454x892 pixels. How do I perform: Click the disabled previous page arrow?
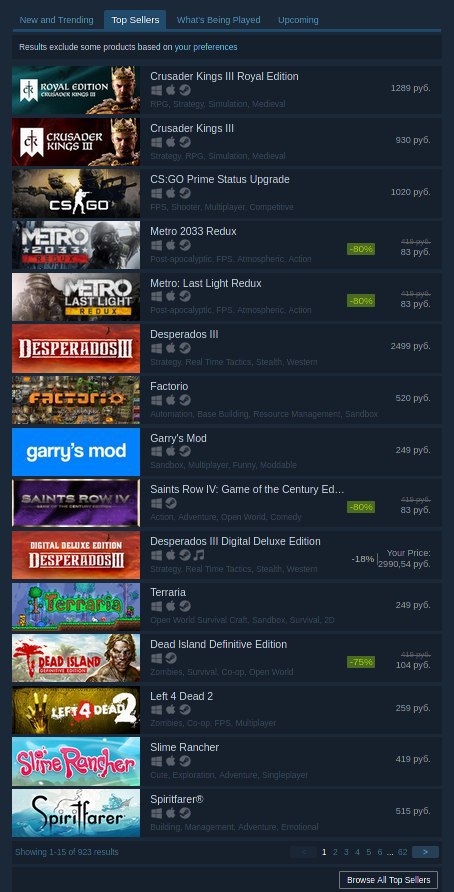point(303,852)
